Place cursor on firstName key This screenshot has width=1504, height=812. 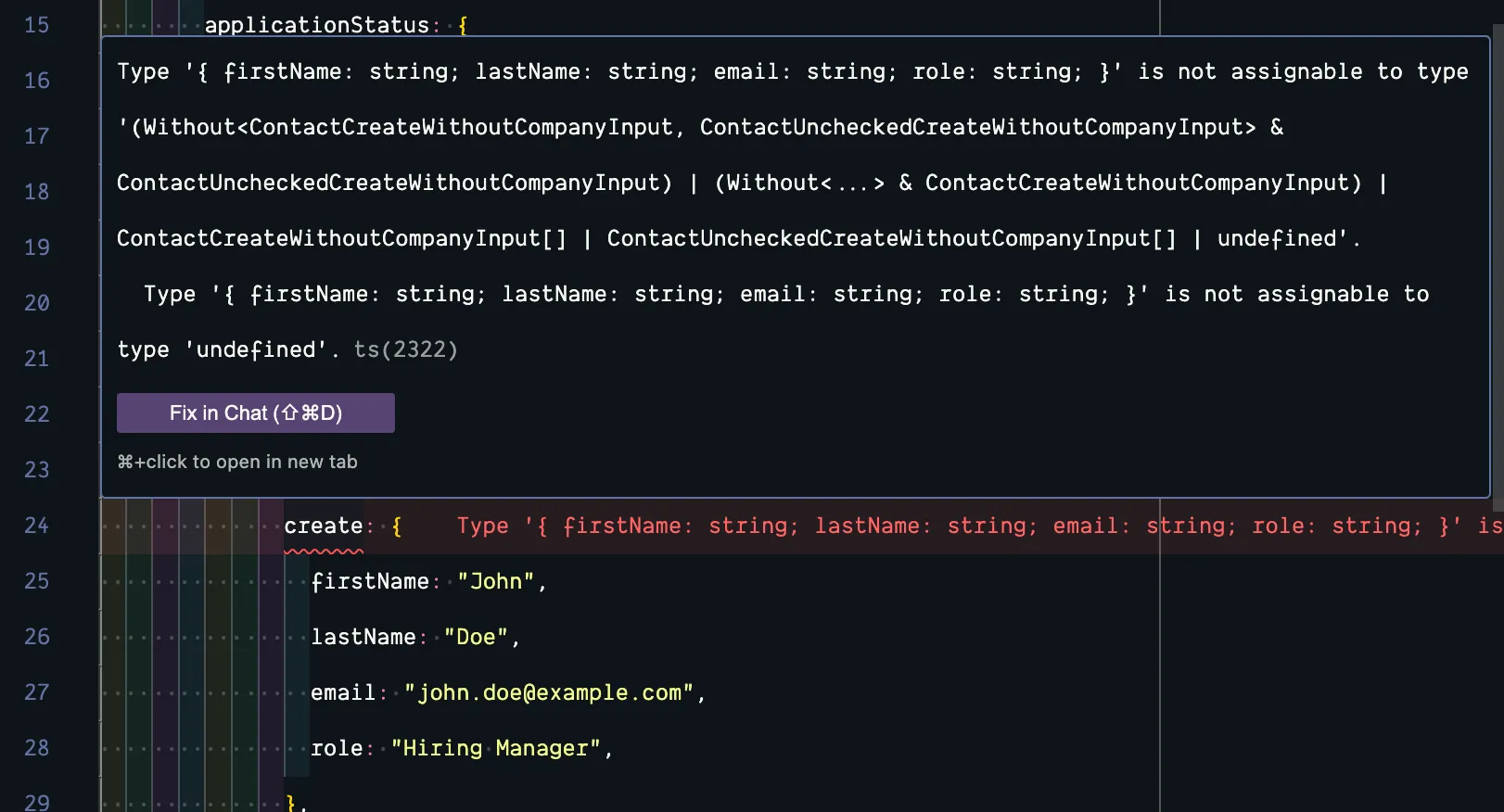point(369,582)
